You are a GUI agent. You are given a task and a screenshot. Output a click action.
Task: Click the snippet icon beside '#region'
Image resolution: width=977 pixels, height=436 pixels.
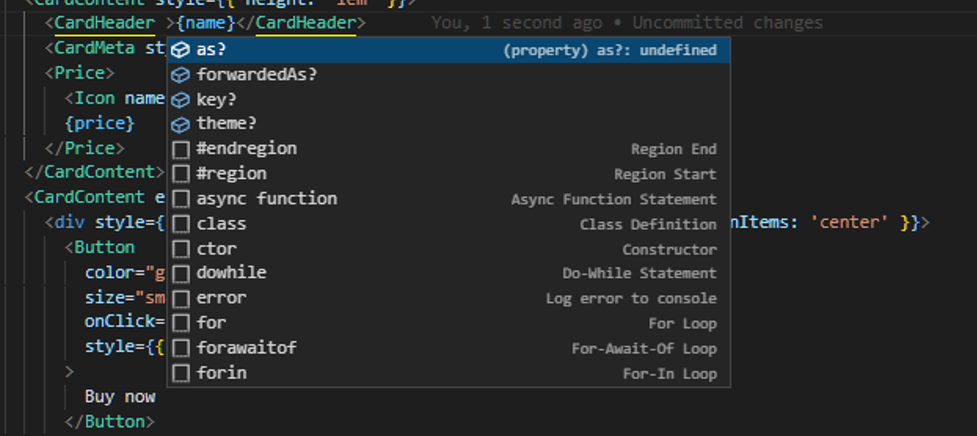click(x=181, y=174)
